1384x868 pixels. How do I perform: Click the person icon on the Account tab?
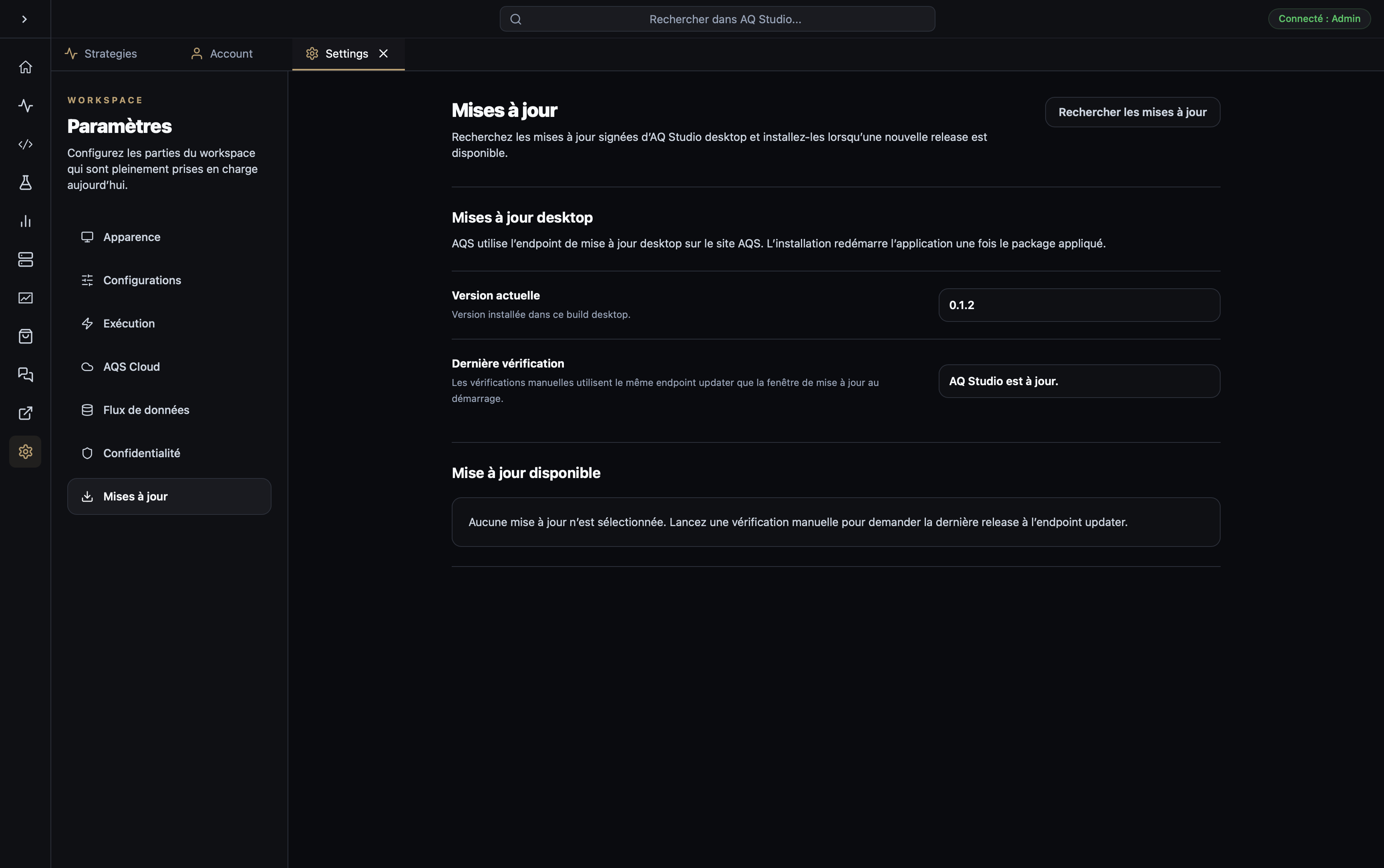pos(196,54)
